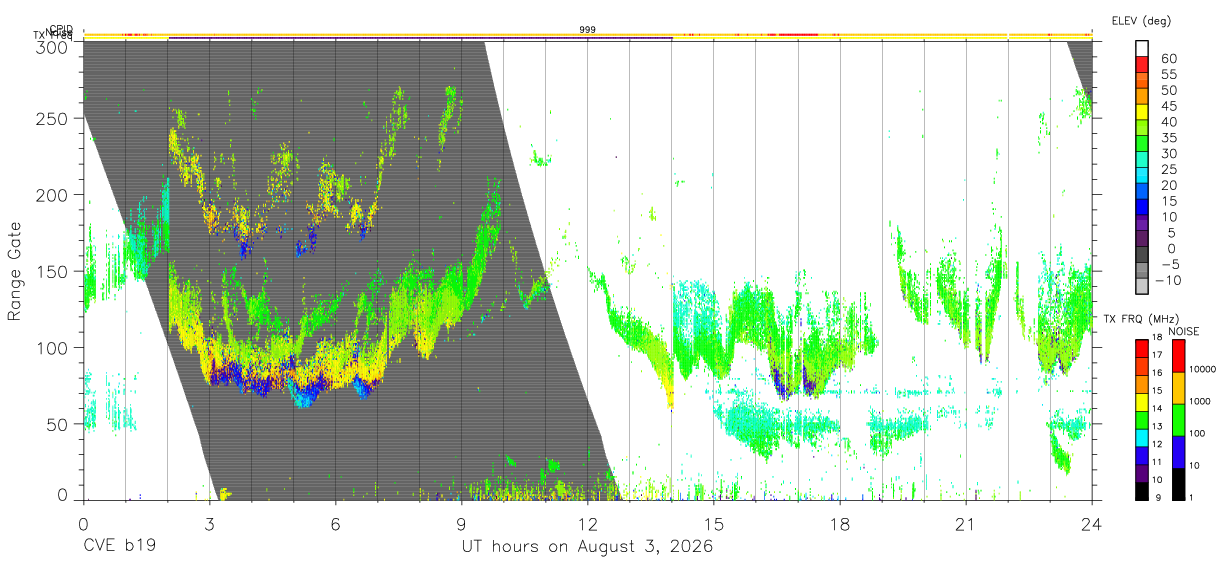This screenshot has height=567, width=1228.
Task: Click elevation scale label '60'
Action: [x=1167, y=59]
